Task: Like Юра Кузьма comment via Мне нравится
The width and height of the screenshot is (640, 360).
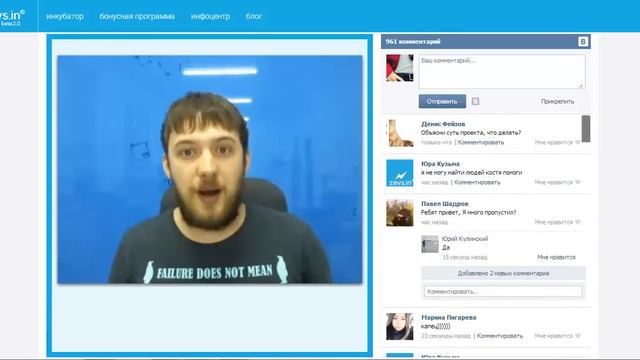Action: click(x=557, y=182)
